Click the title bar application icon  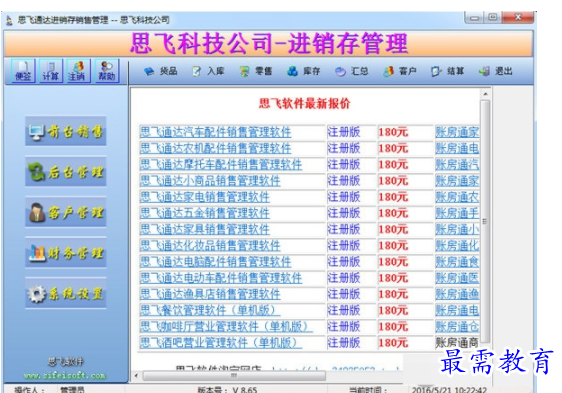click(10, 20)
